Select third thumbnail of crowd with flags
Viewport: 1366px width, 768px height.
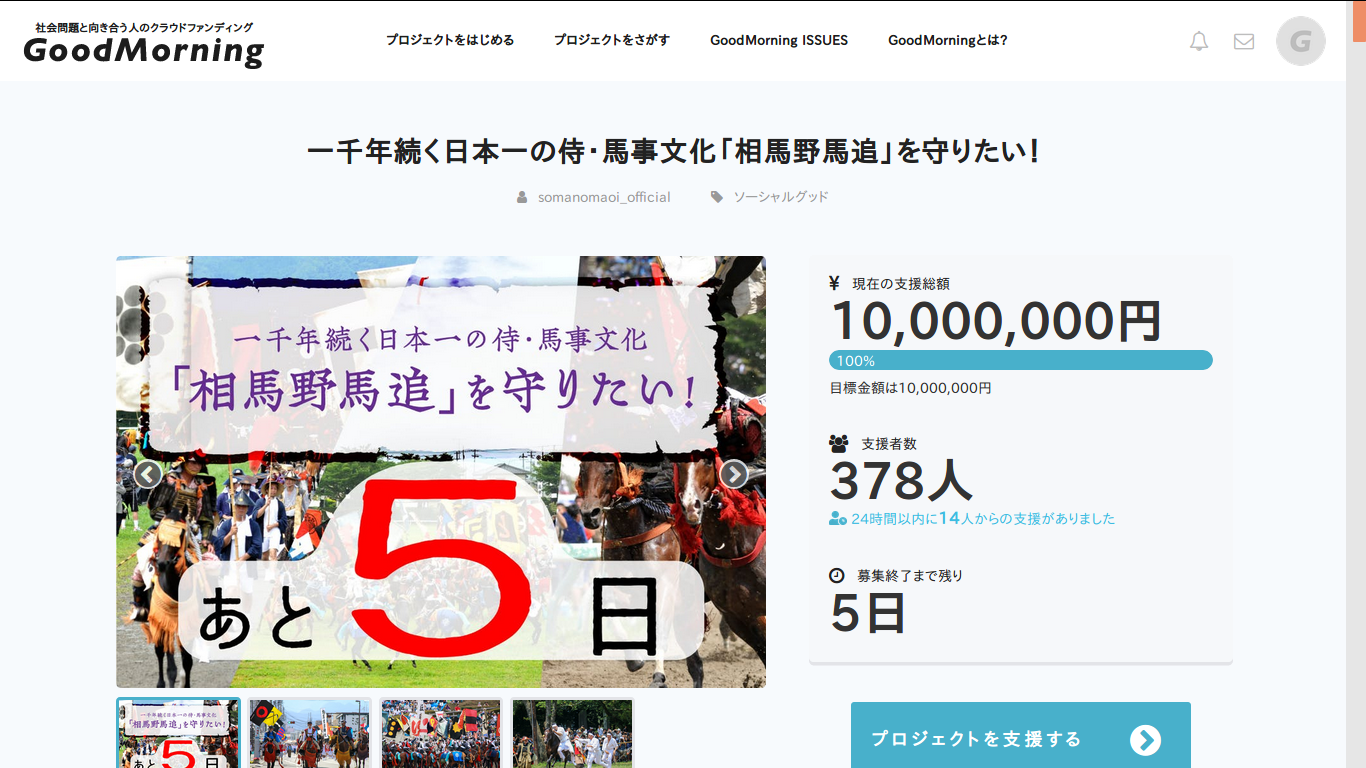pyautogui.click(x=441, y=734)
